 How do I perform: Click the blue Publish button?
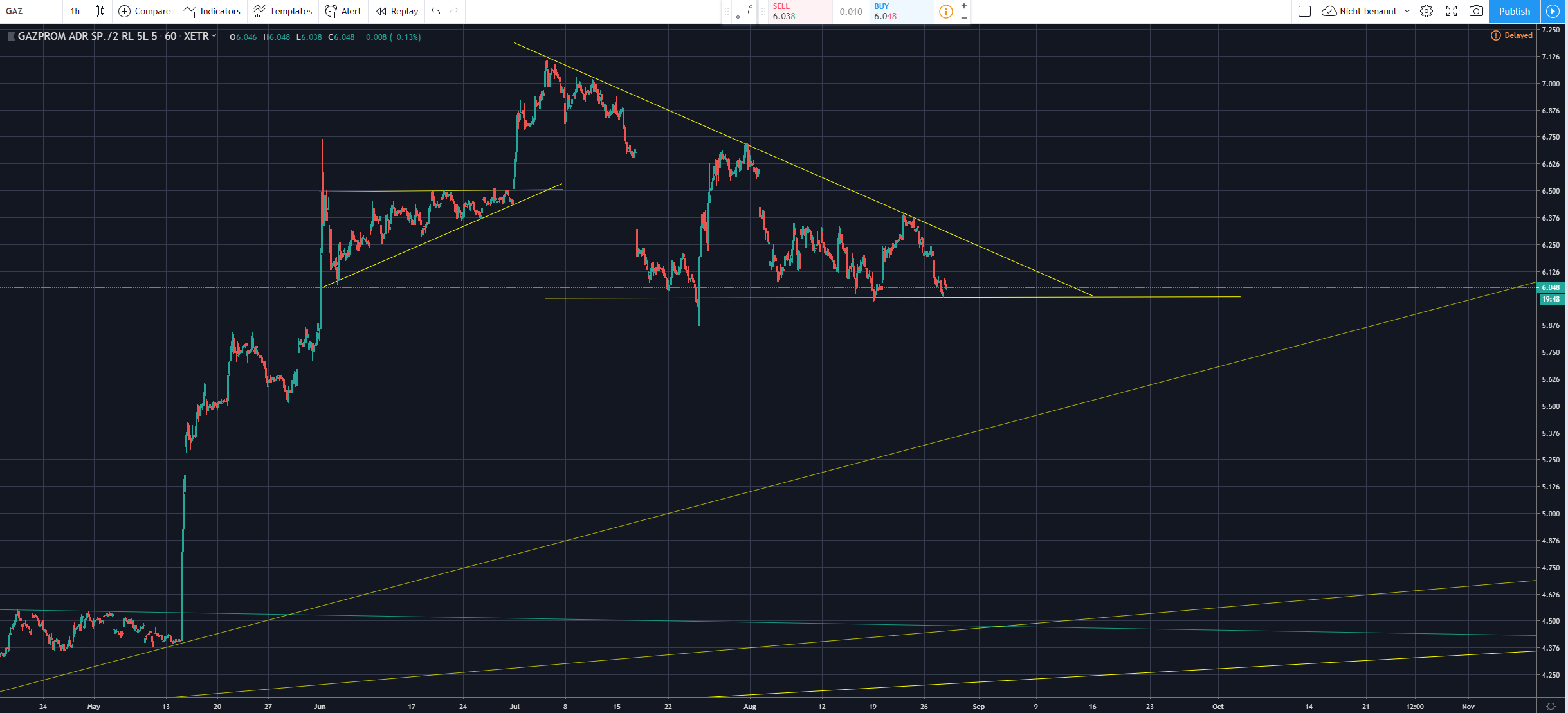click(x=1514, y=11)
